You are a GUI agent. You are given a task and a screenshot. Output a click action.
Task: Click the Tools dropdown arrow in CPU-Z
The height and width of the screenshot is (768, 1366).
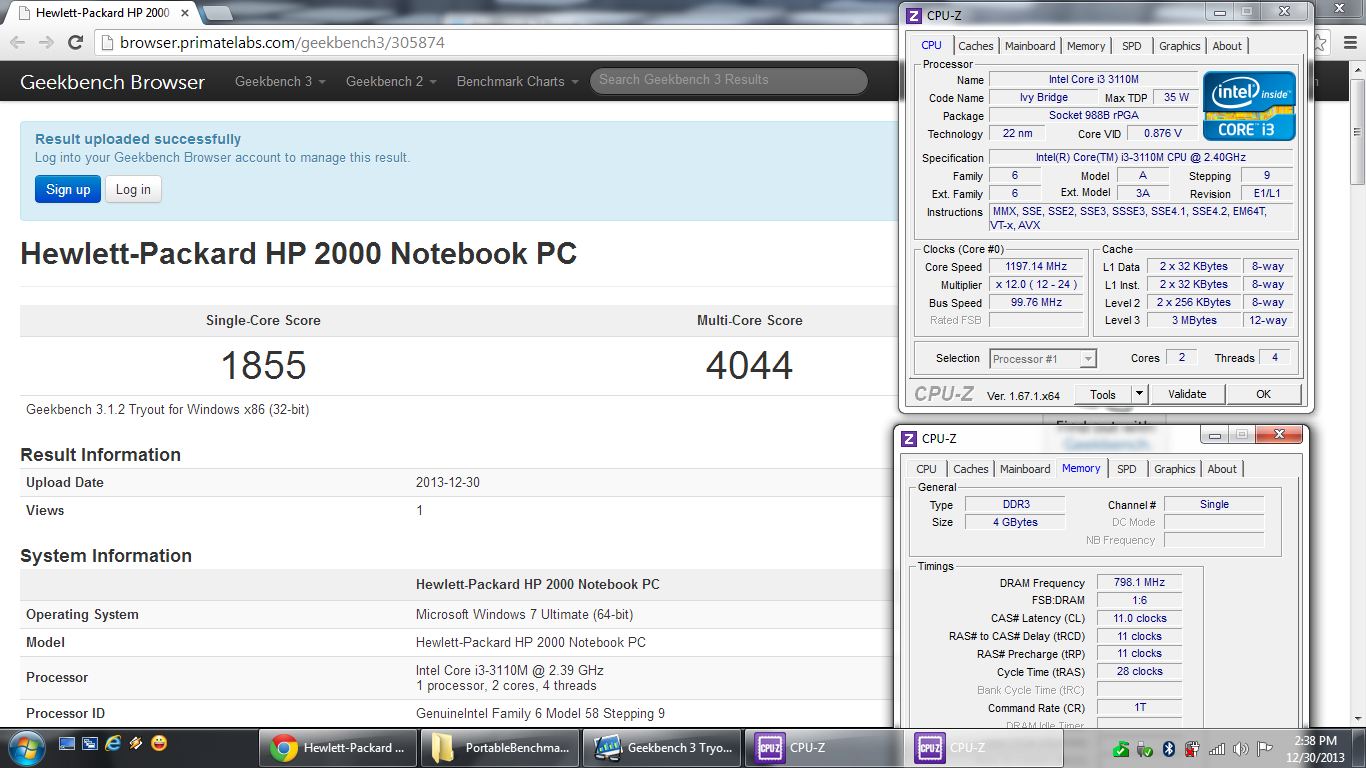(x=1139, y=394)
